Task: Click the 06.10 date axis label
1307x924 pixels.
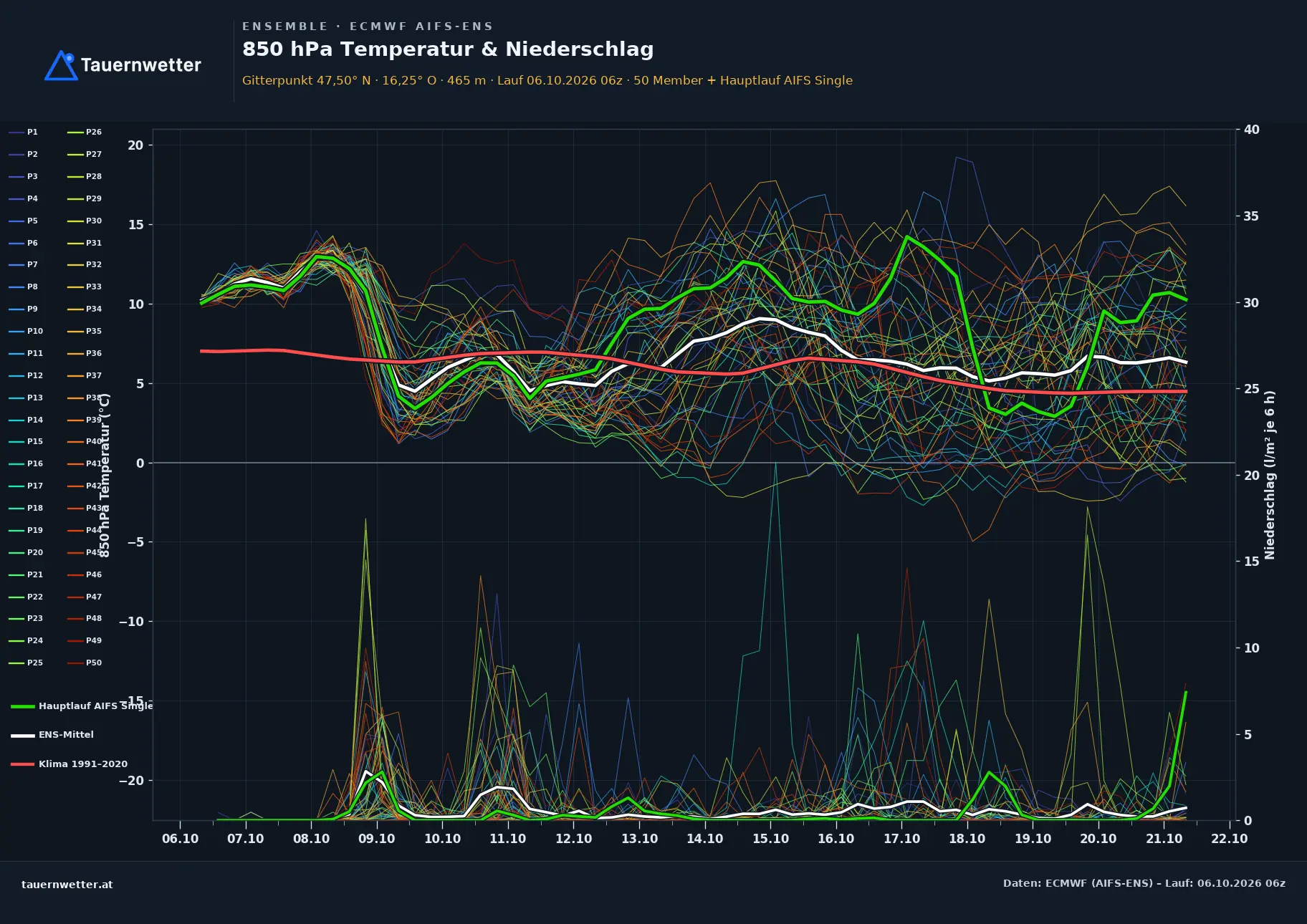Action: pyautogui.click(x=180, y=838)
